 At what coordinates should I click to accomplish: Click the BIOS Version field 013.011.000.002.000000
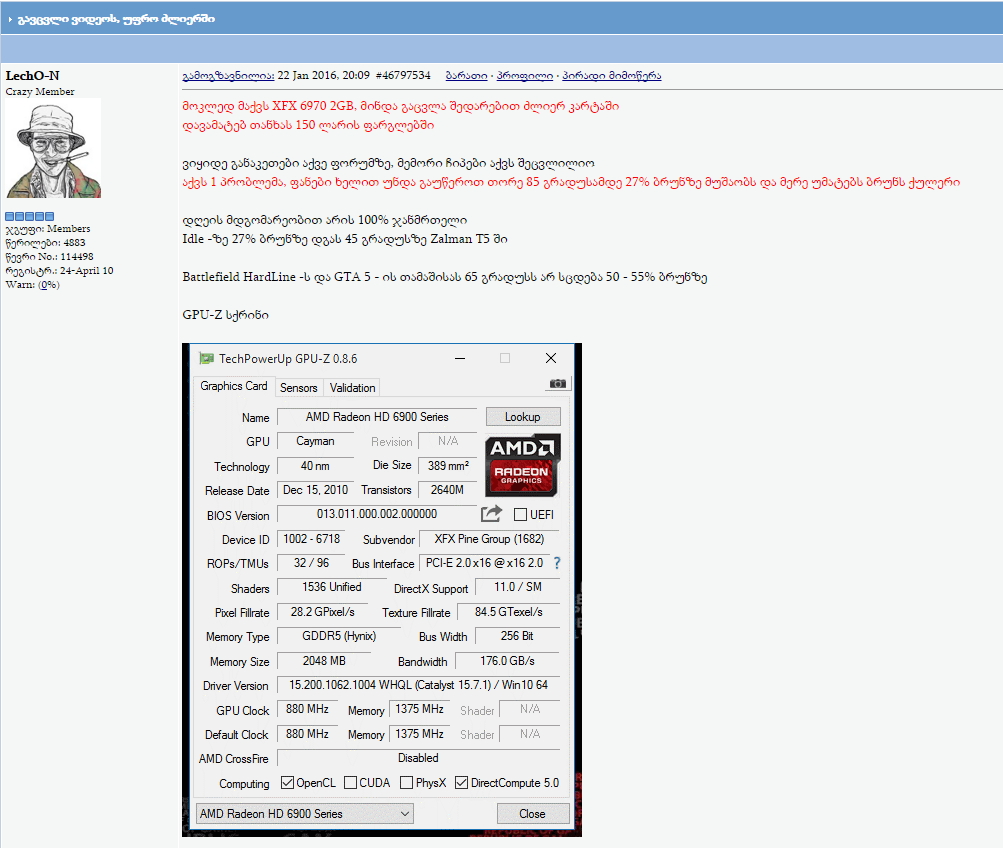377,514
